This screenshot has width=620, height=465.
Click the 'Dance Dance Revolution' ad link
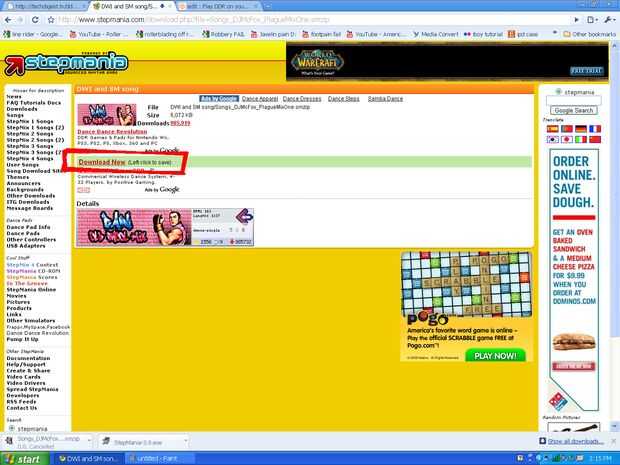pyautogui.click(x=112, y=132)
